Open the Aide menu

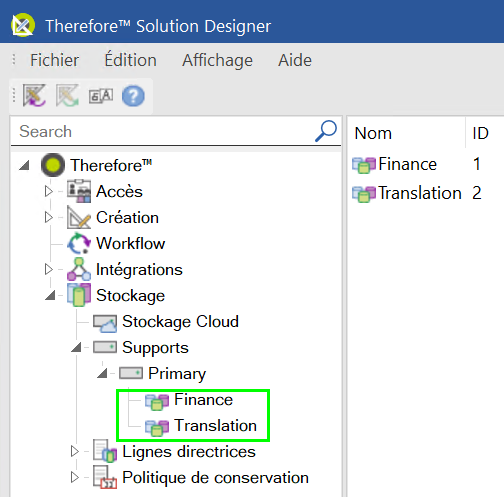(x=295, y=60)
